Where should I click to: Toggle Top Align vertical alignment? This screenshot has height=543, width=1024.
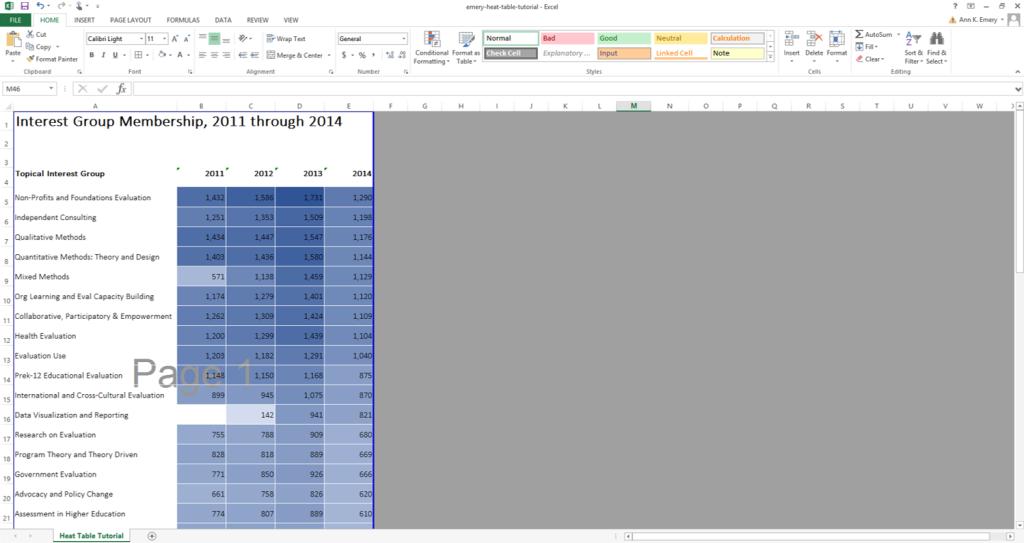[202, 39]
